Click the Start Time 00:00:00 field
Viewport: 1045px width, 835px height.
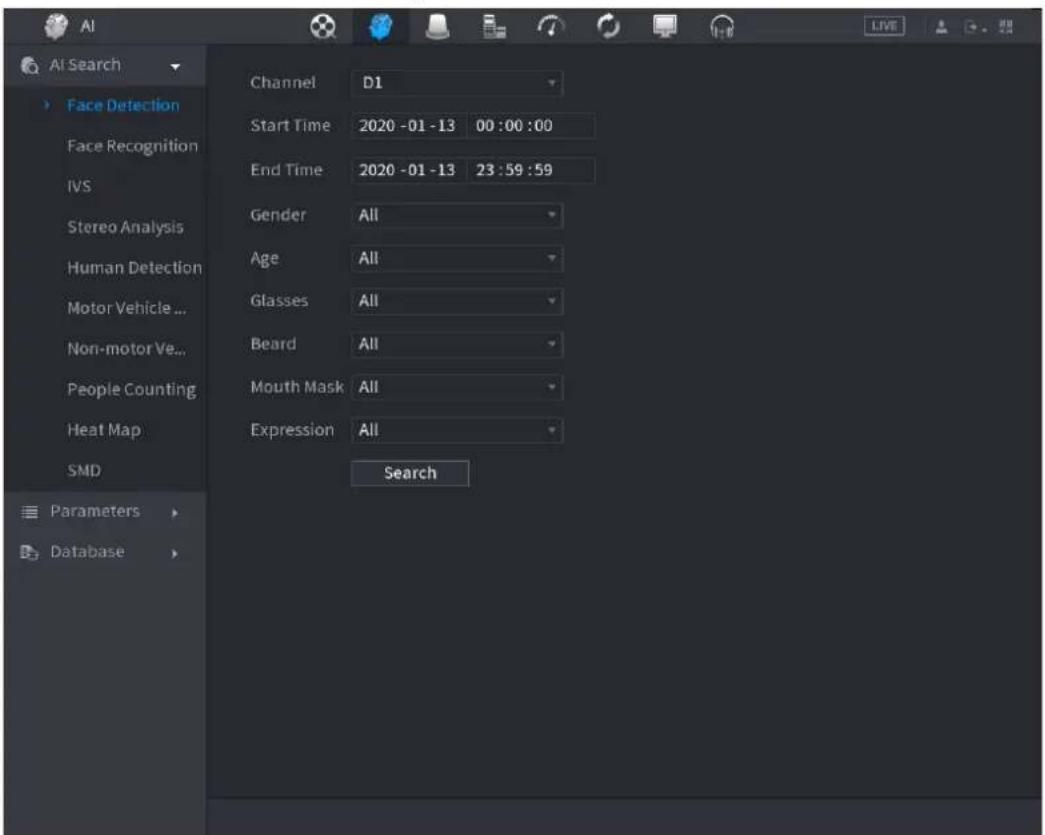pos(531,126)
